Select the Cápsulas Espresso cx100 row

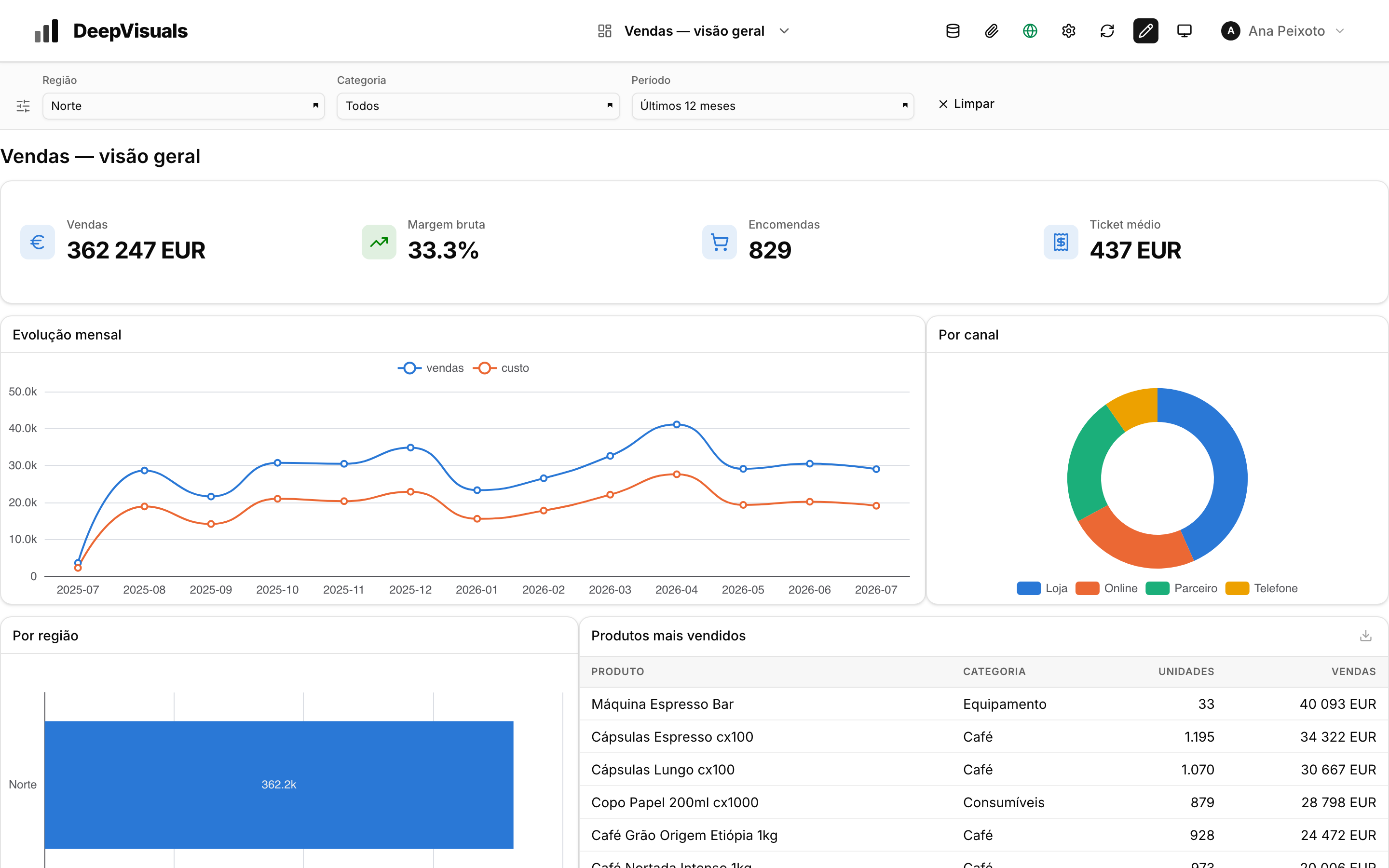coord(984,736)
